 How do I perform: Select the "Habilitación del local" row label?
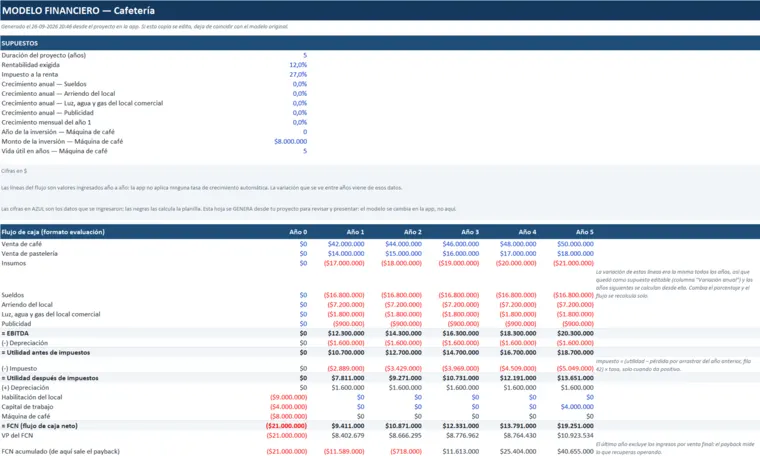32,397
